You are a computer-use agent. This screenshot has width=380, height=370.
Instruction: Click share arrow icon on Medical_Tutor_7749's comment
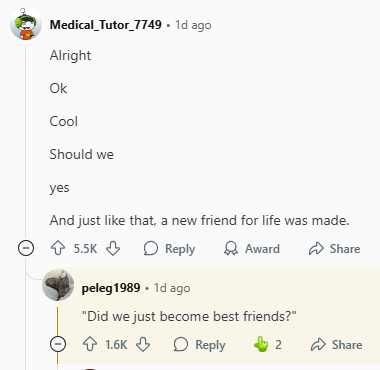[x=316, y=249]
